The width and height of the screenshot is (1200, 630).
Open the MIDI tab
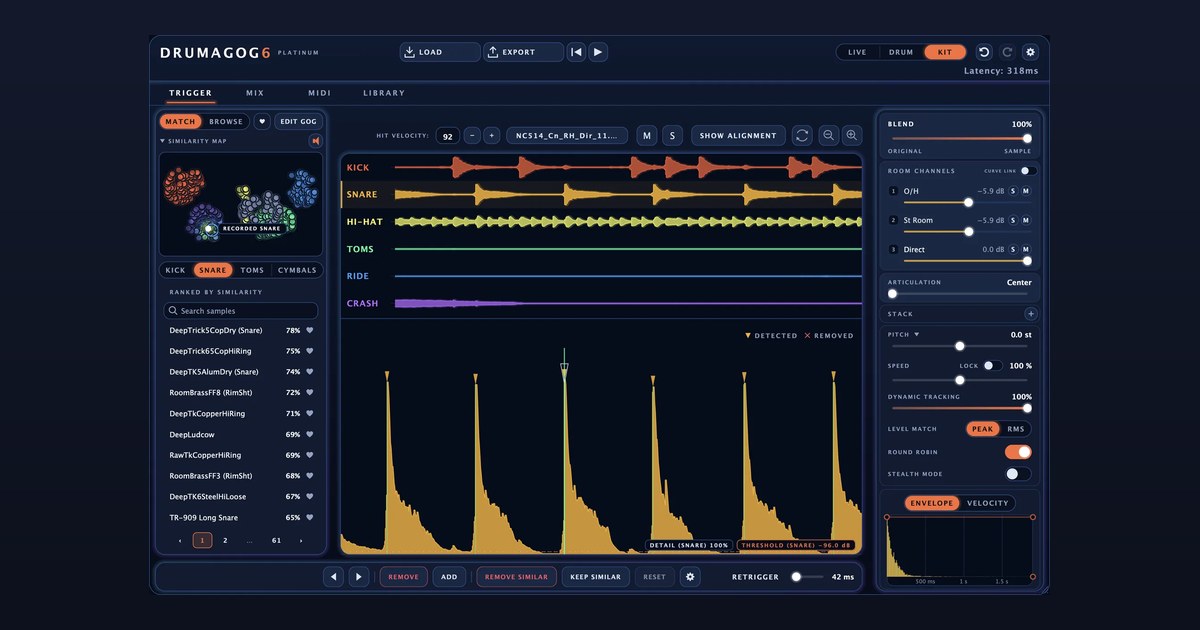(x=319, y=93)
